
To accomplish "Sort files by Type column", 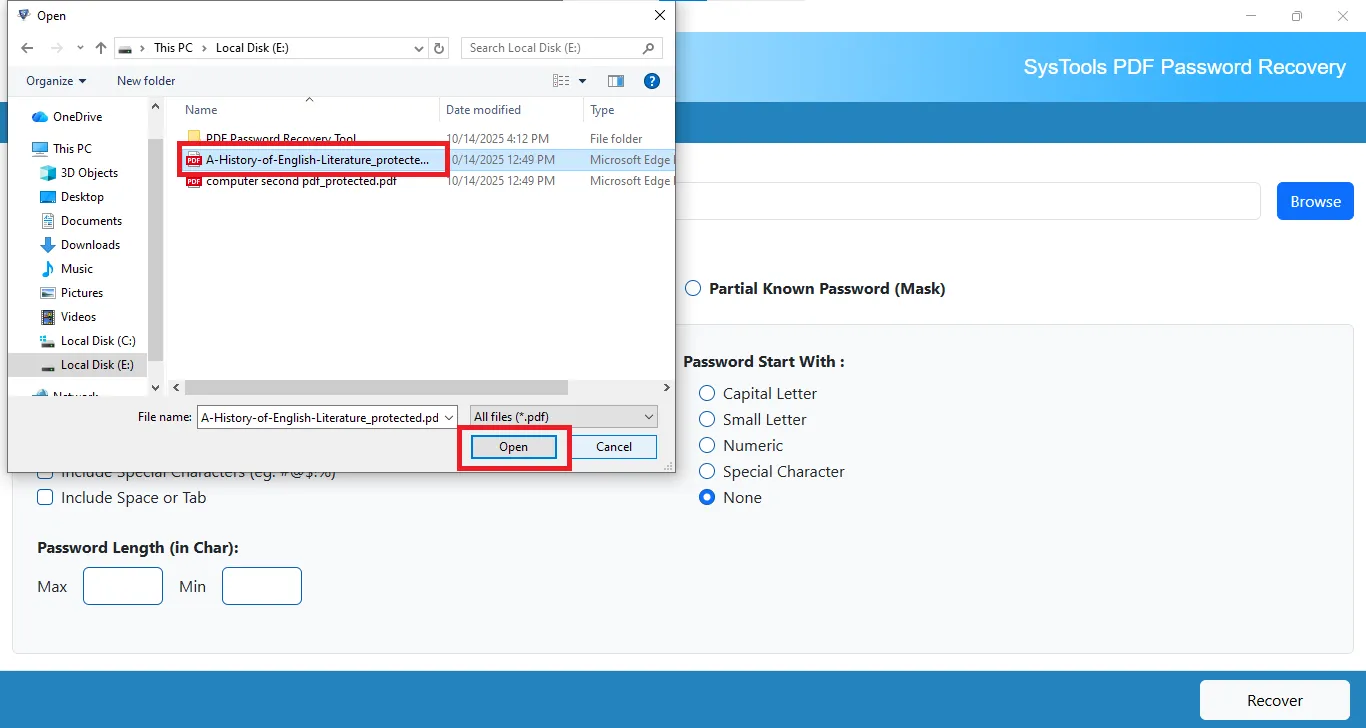I will (602, 110).
